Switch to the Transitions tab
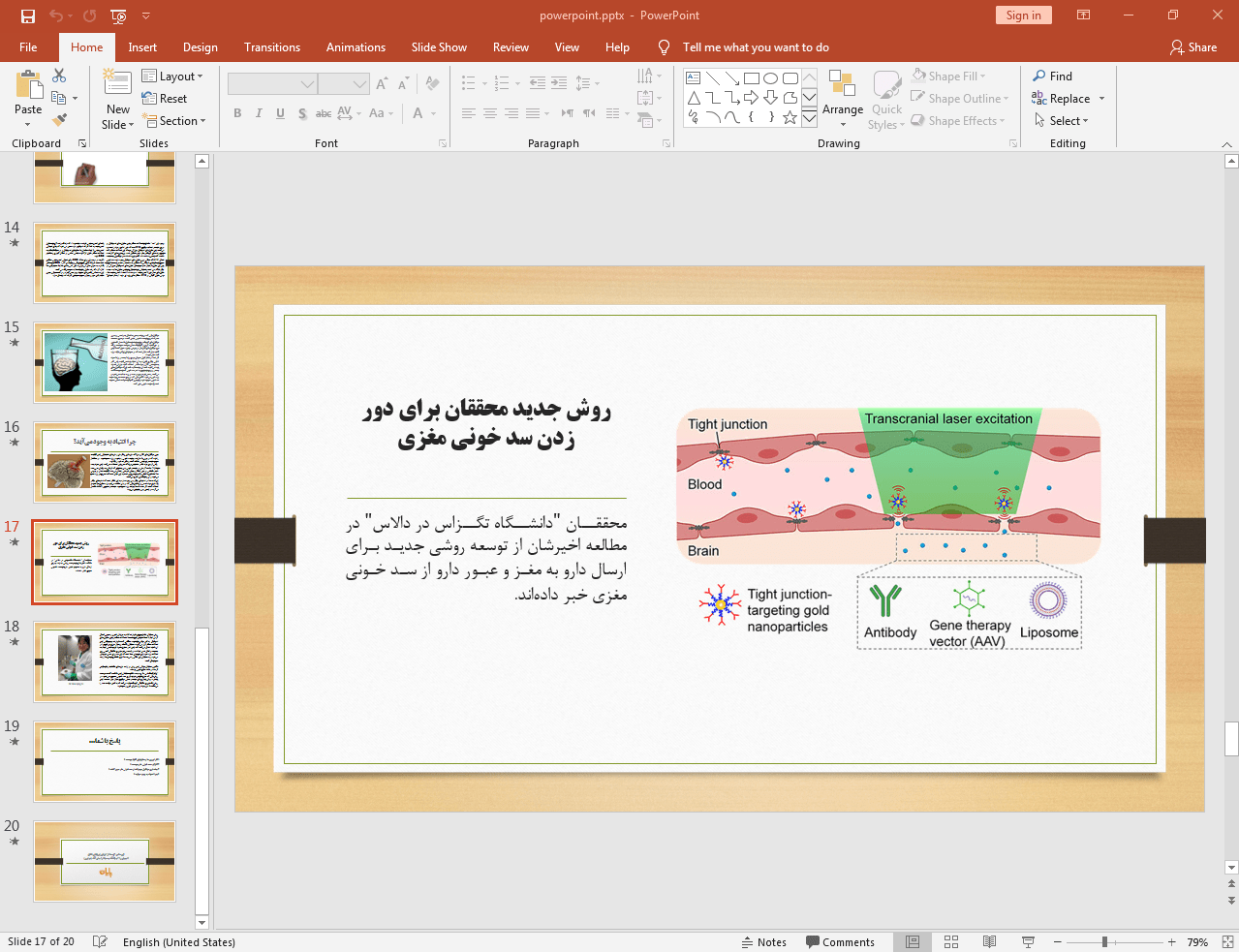1239x952 pixels. coord(272,47)
